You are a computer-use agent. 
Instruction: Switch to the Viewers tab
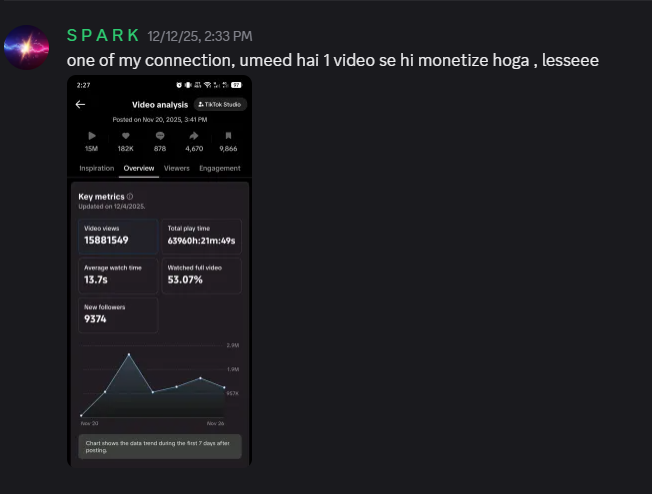coord(177,168)
